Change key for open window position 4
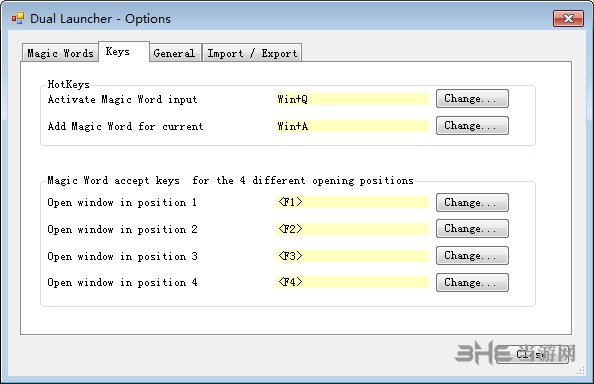This screenshot has height=384, width=594. pos(472,282)
